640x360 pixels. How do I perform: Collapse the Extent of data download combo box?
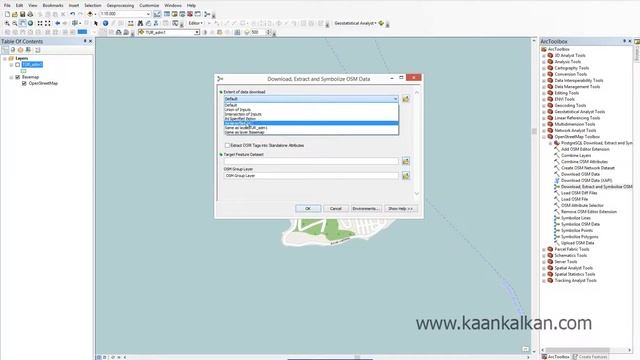pyautogui.click(x=395, y=99)
